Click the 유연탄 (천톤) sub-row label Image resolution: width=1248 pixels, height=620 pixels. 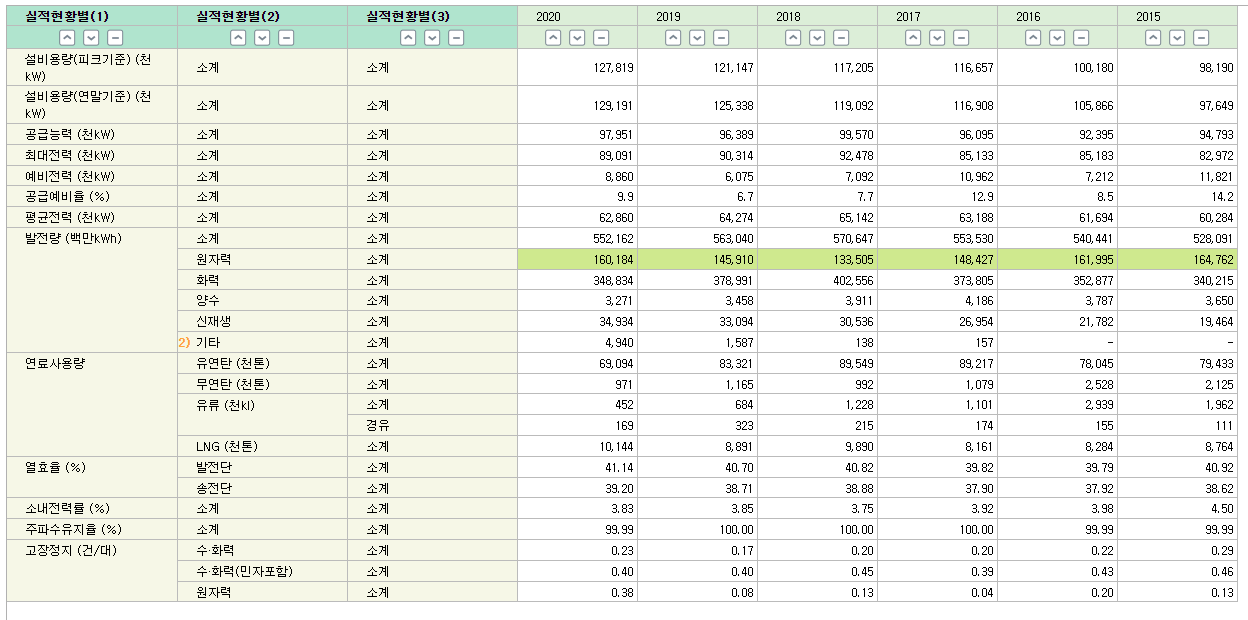coord(234,363)
